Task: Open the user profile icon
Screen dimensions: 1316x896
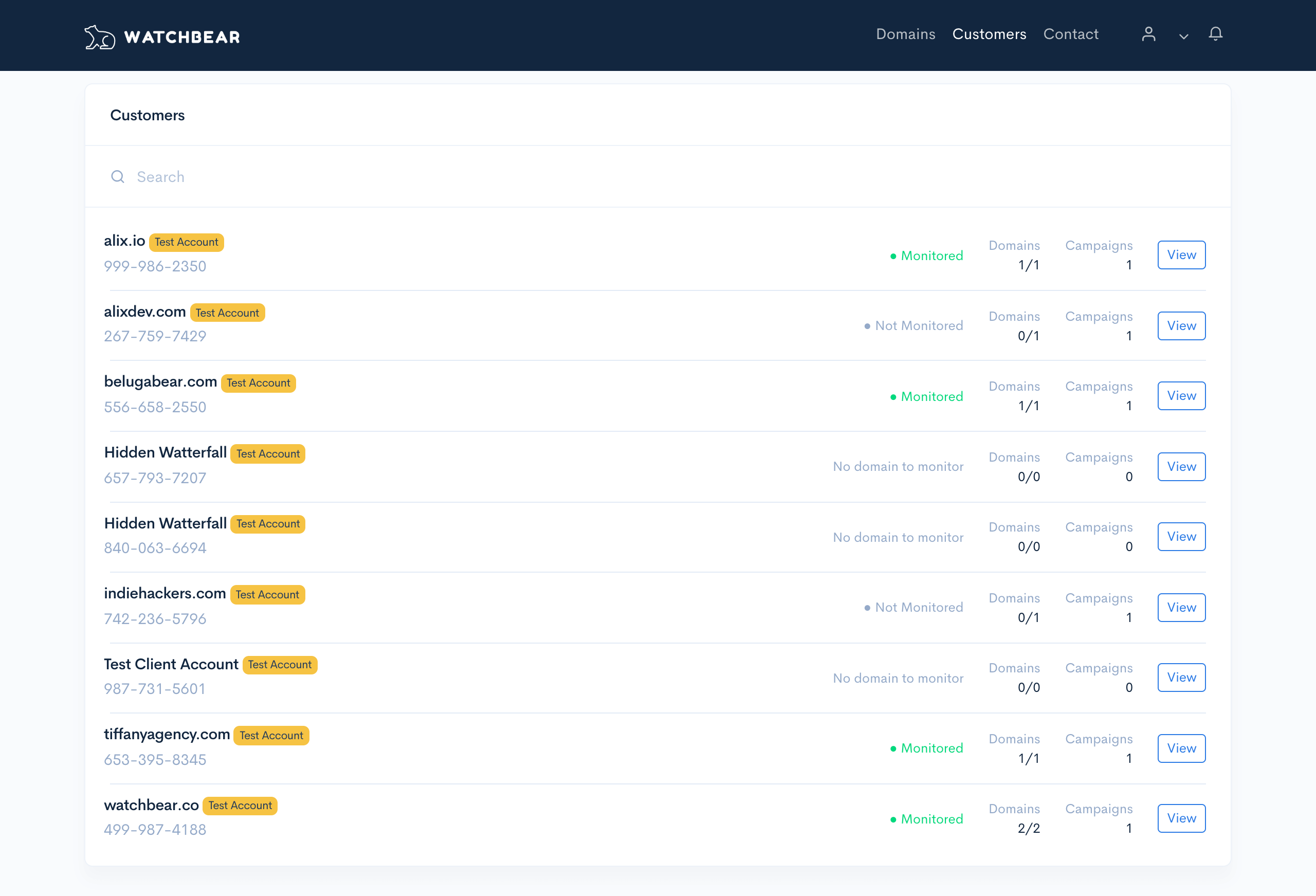Action: click(1148, 34)
